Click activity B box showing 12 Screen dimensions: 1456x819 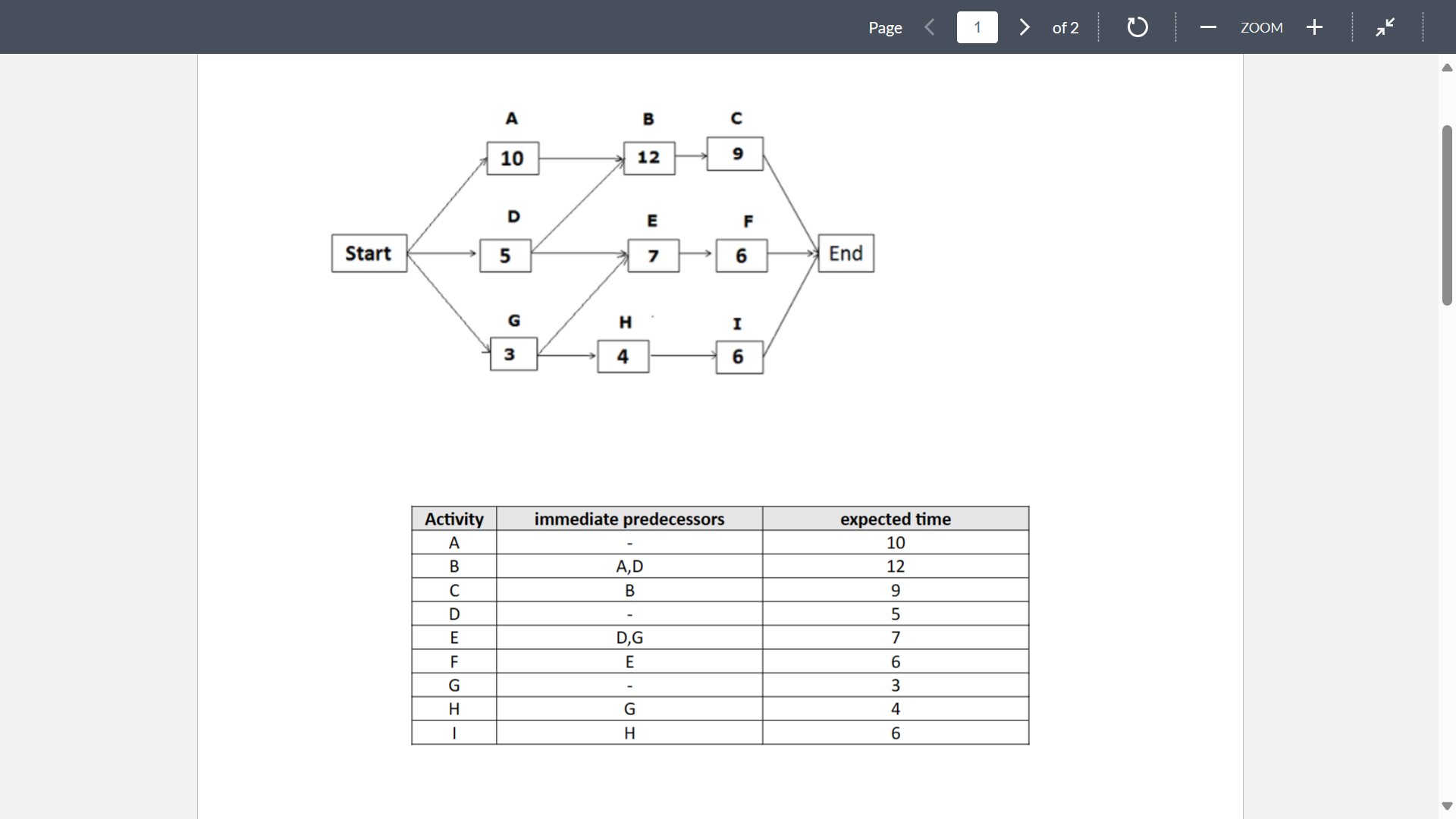coord(648,156)
